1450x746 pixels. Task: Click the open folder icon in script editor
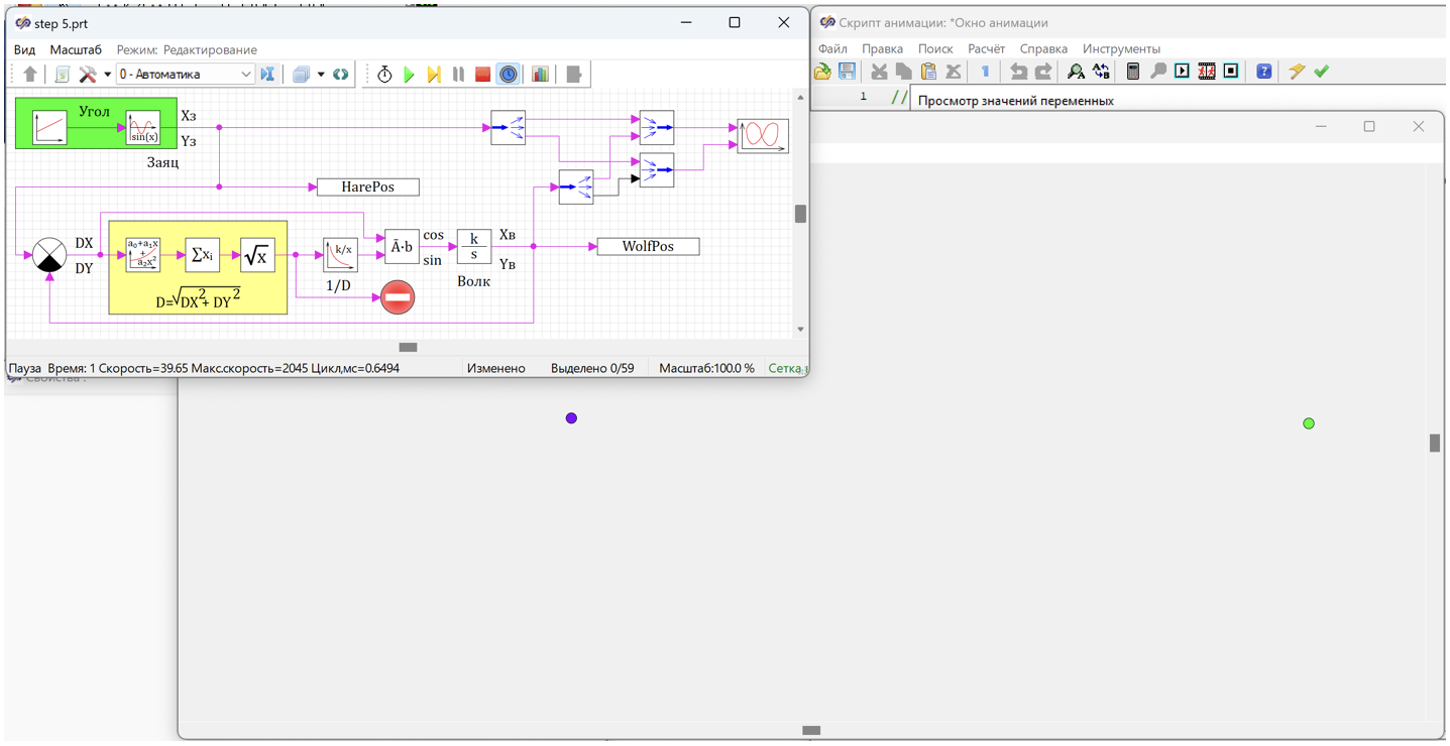tap(822, 71)
